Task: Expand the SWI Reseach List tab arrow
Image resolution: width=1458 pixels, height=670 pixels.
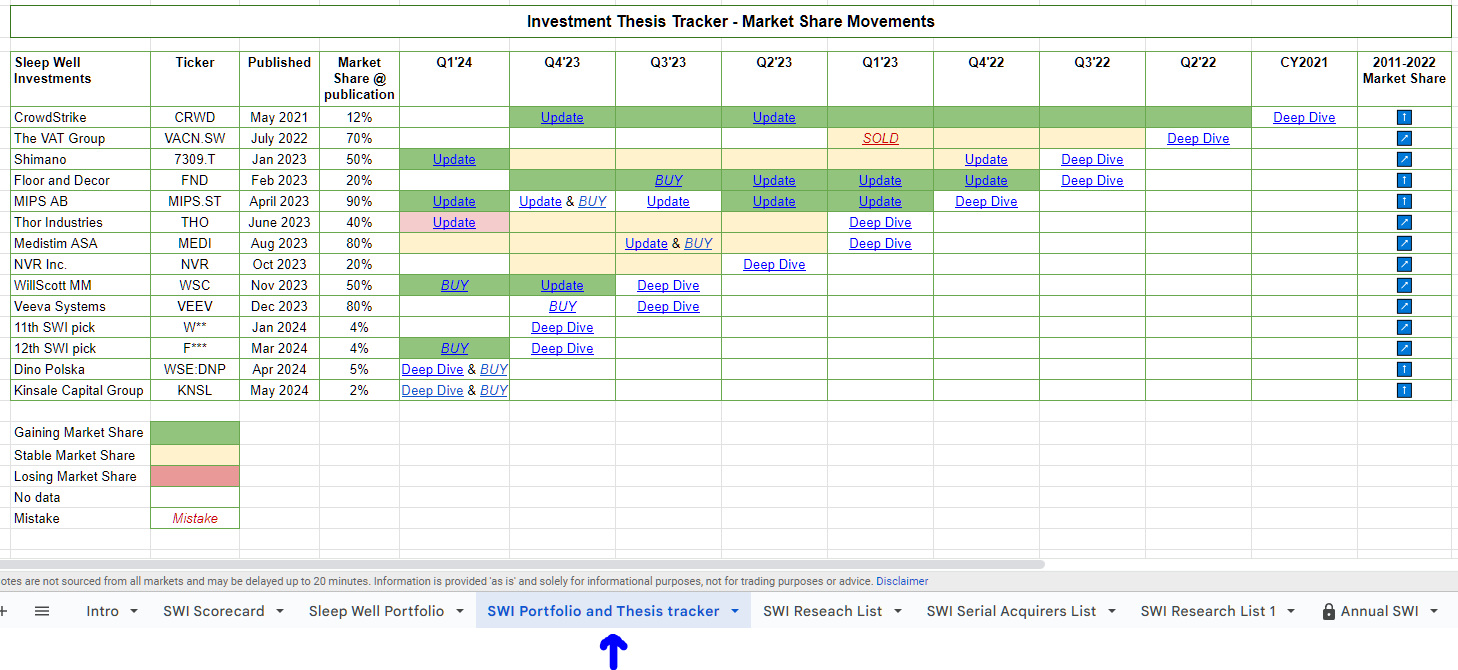Action: tap(898, 611)
